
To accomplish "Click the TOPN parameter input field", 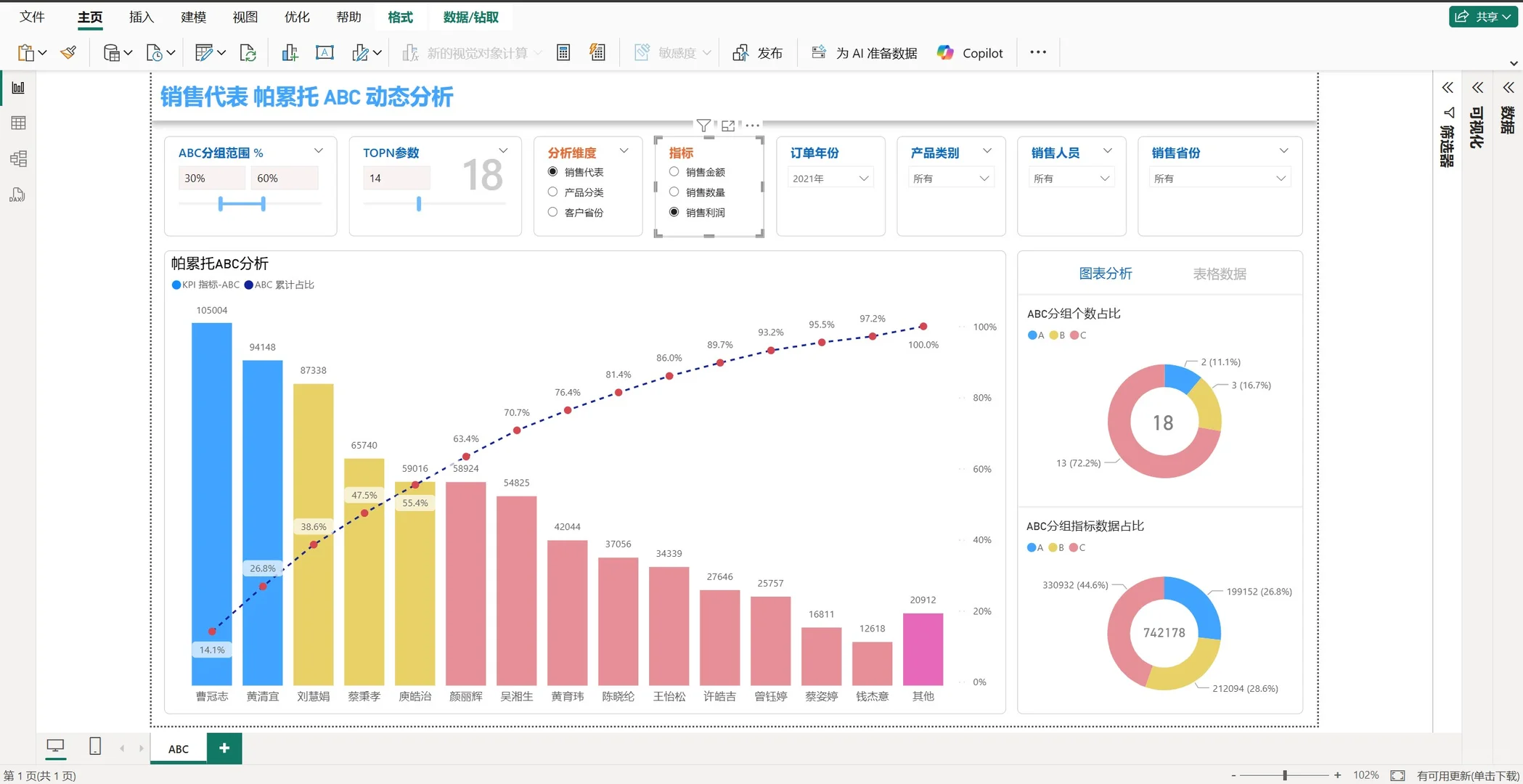I will click(396, 177).
